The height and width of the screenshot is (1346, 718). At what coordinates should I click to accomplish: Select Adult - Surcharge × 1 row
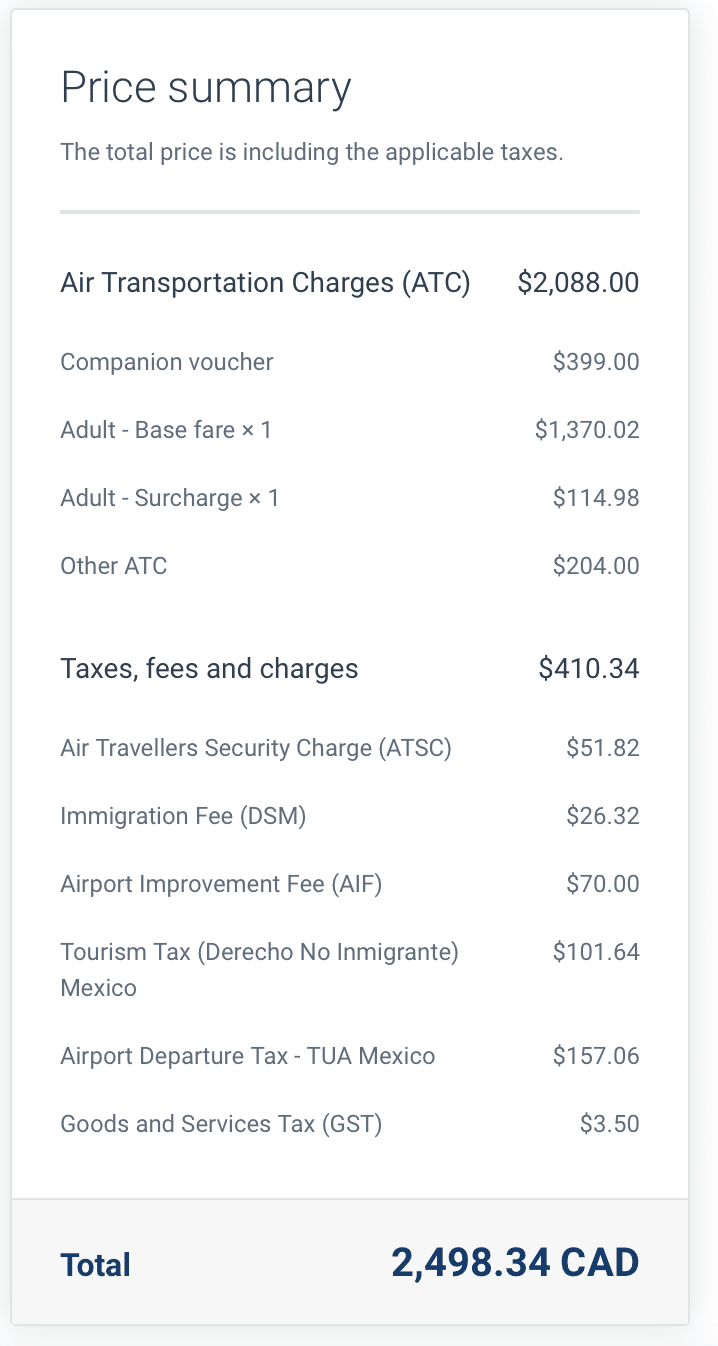tap(170, 498)
